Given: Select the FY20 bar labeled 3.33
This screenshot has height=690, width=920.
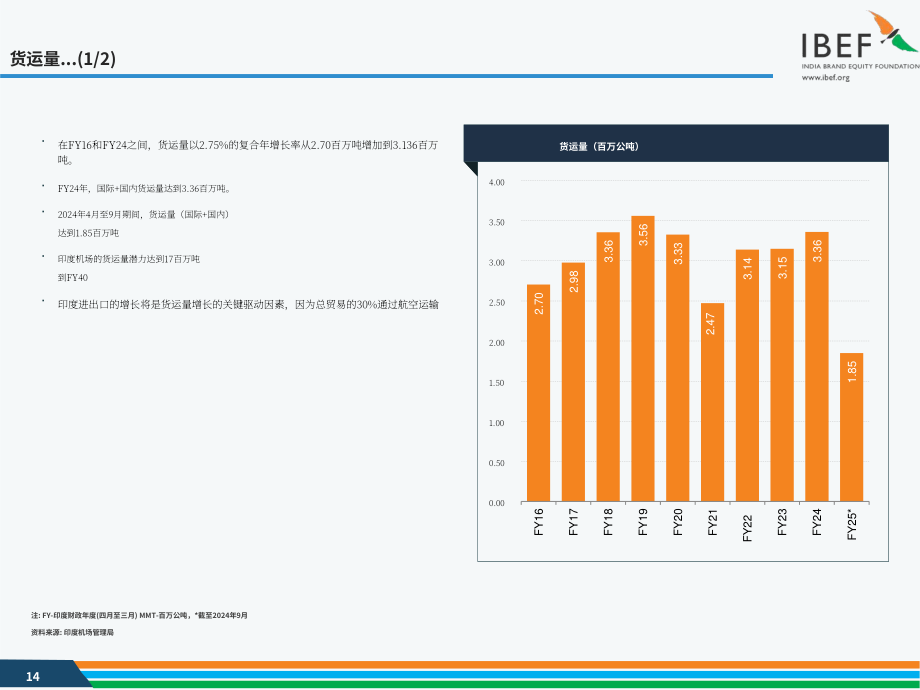Looking at the screenshot, I should (x=678, y=368).
